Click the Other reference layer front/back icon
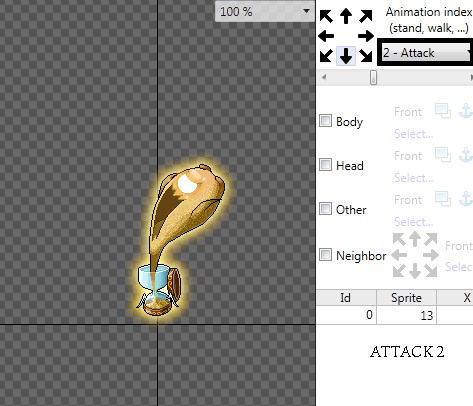The width and height of the screenshot is (473, 406). click(x=443, y=199)
